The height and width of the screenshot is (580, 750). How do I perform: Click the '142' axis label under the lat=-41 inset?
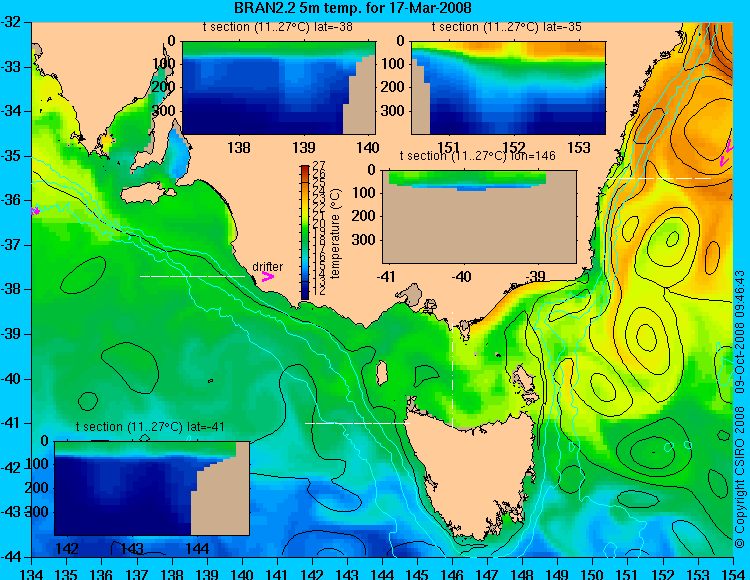[x=67, y=548]
